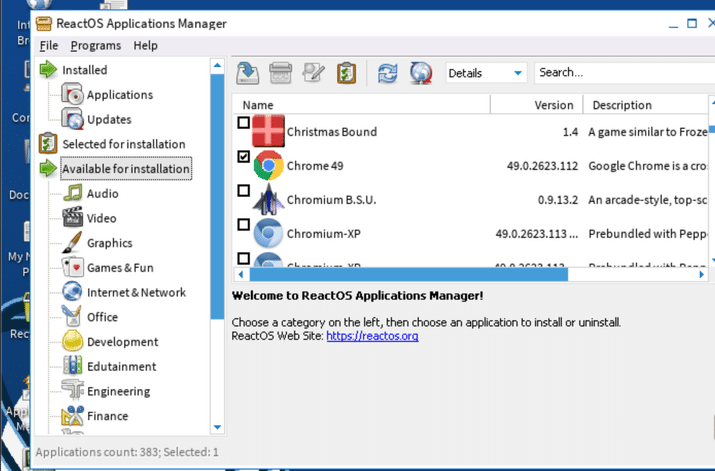Click the Install toolbar icon
The height and width of the screenshot is (471, 715).
coord(248,73)
